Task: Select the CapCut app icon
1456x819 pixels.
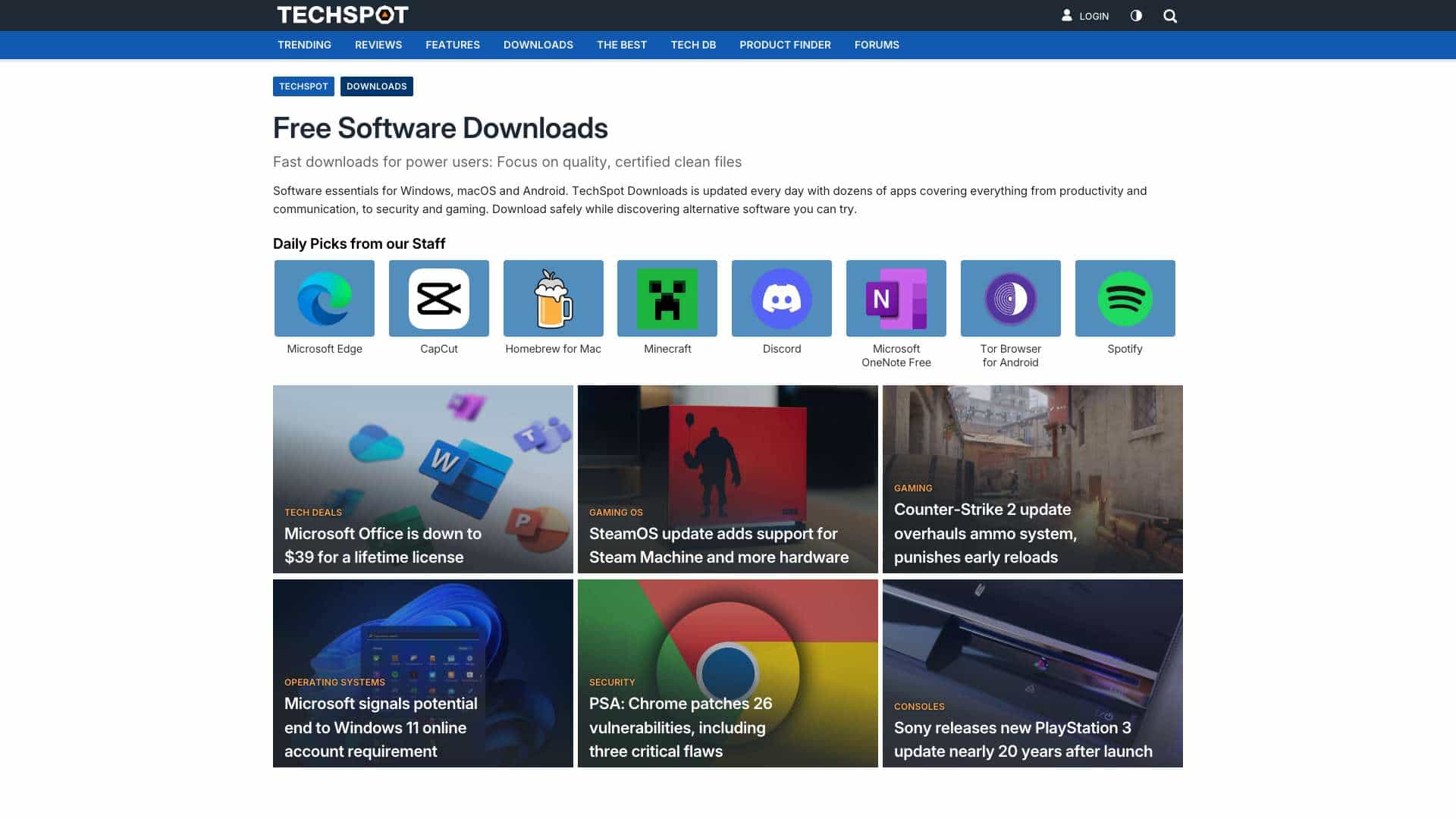Action: (x=439, y=298)
